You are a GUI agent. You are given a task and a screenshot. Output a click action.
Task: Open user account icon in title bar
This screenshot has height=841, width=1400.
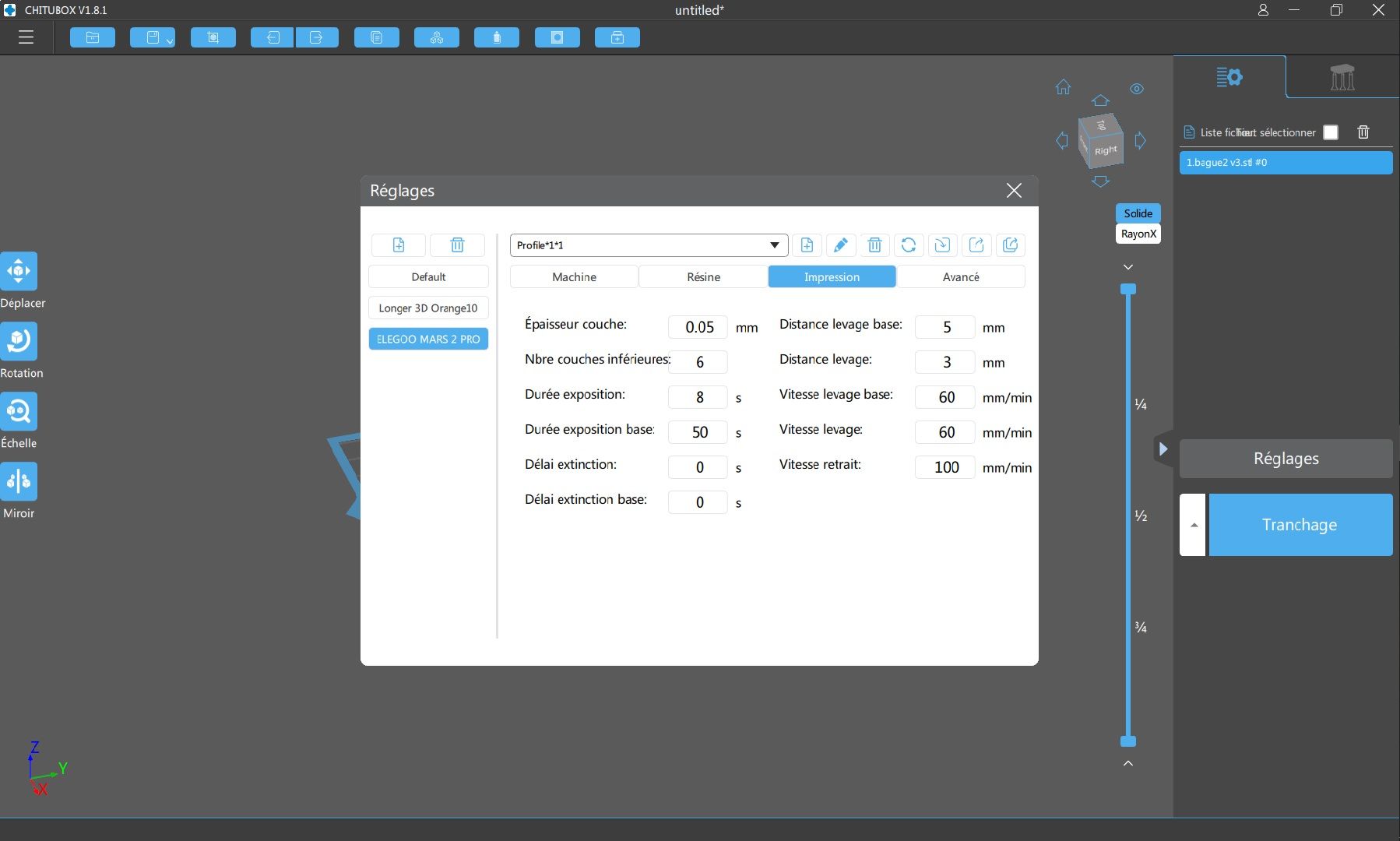point(1263,10)
